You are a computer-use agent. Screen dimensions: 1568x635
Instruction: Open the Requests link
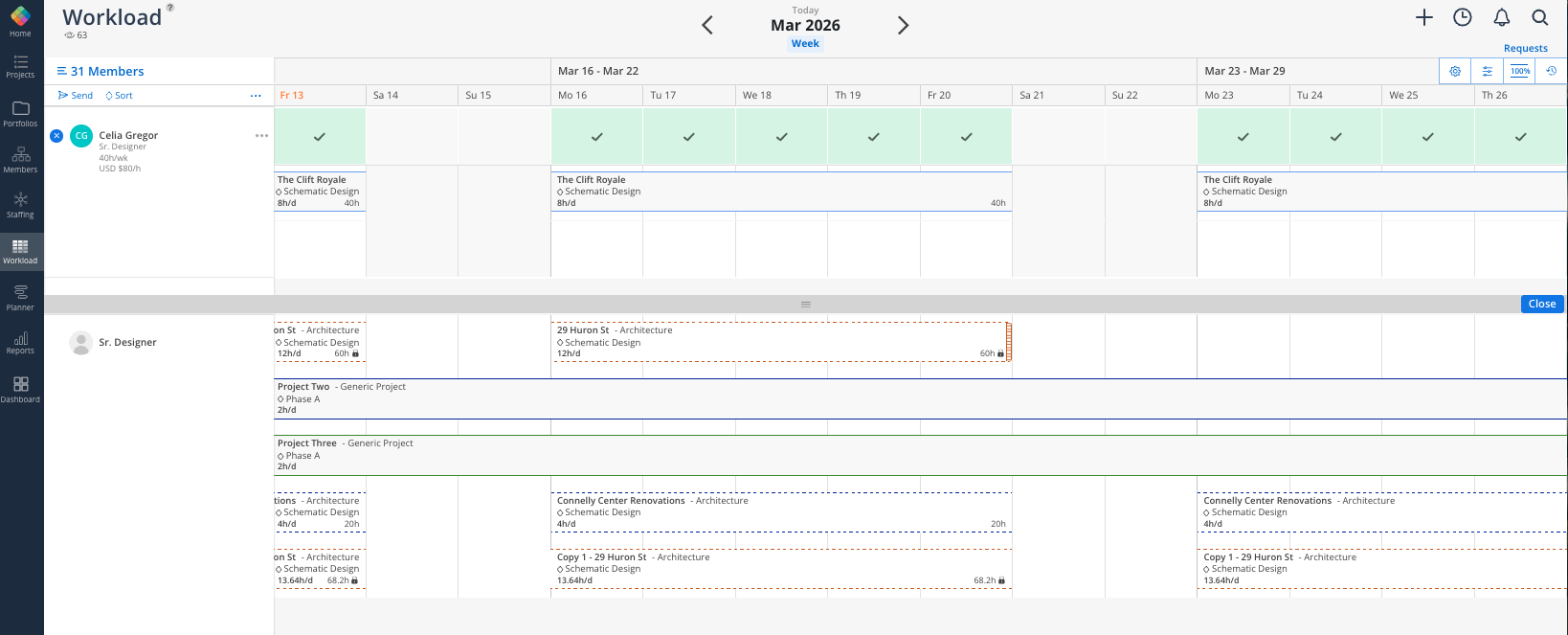(1526, 48)
